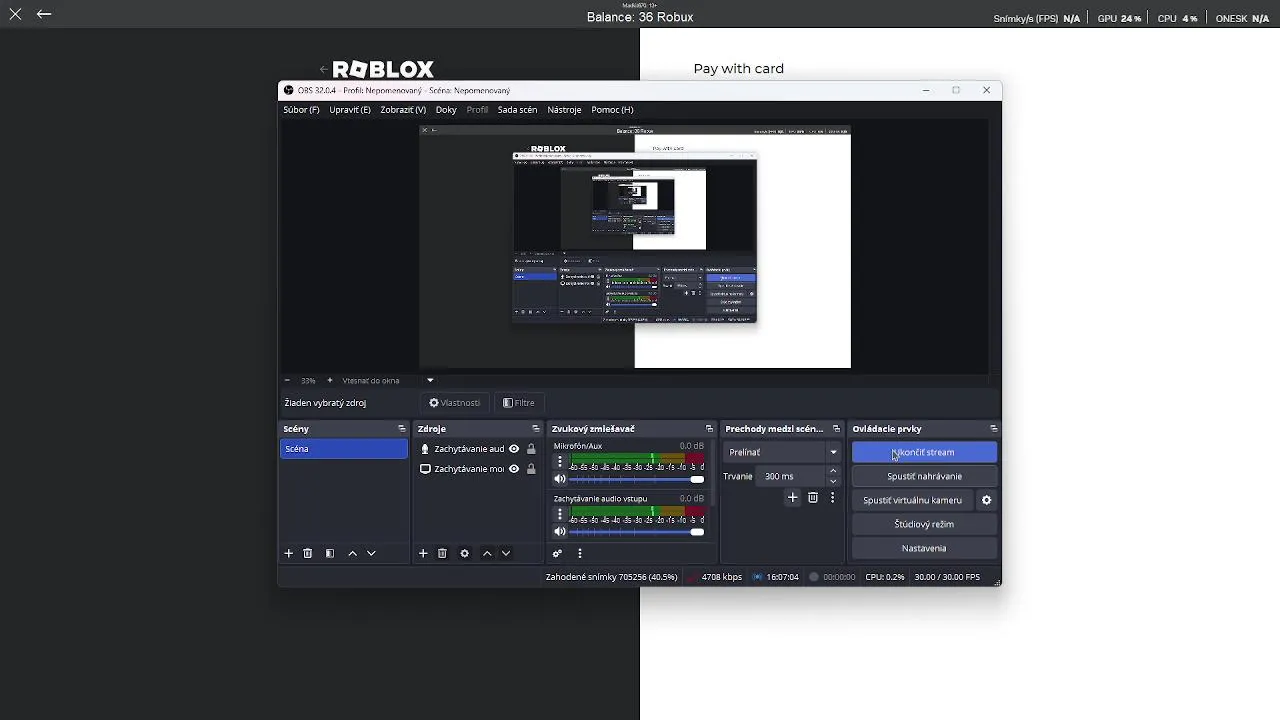
Task: Toggle visibility eye of audio capture source
Action: coord(514,449)
